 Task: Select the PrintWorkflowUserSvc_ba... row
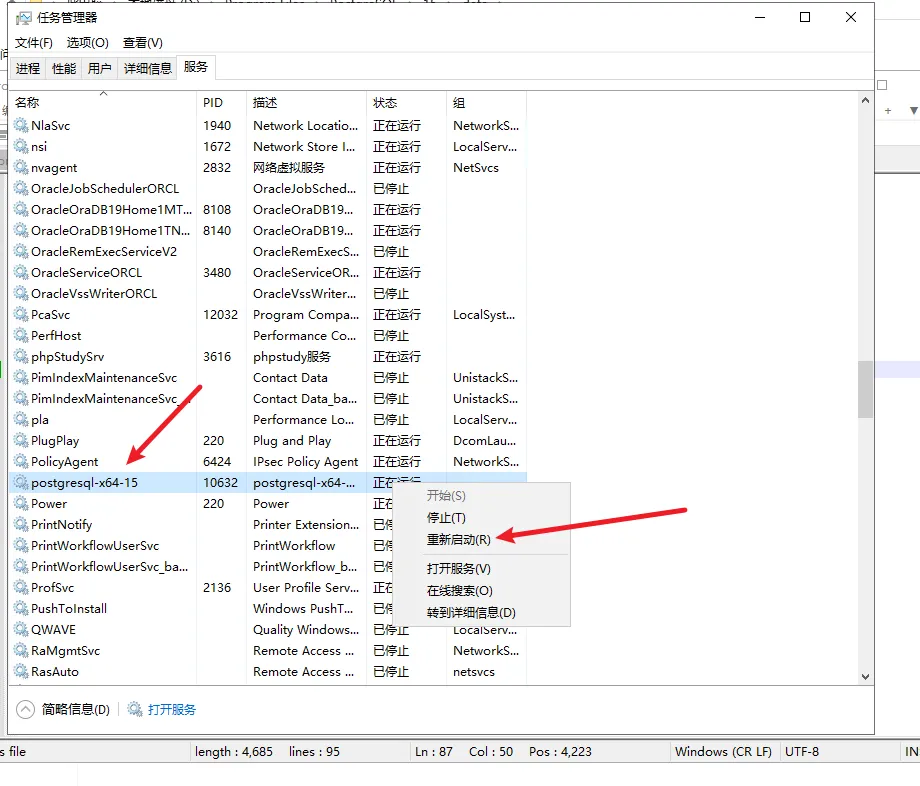point(268,567)
